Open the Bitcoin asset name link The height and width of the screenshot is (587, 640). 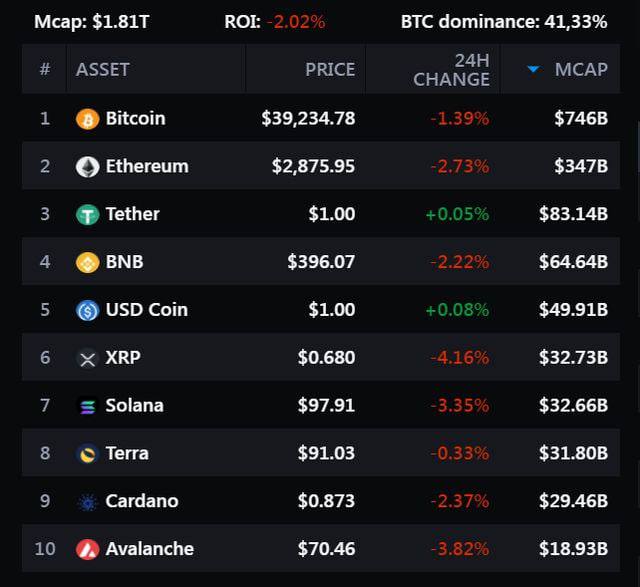(x=135, y=118)
